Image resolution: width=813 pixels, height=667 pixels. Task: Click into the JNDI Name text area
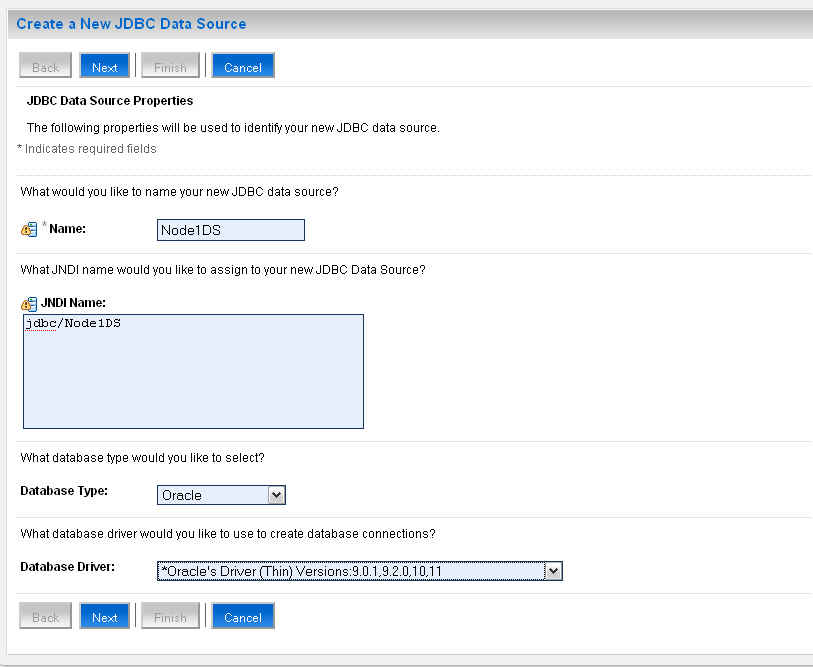(193, 371)
